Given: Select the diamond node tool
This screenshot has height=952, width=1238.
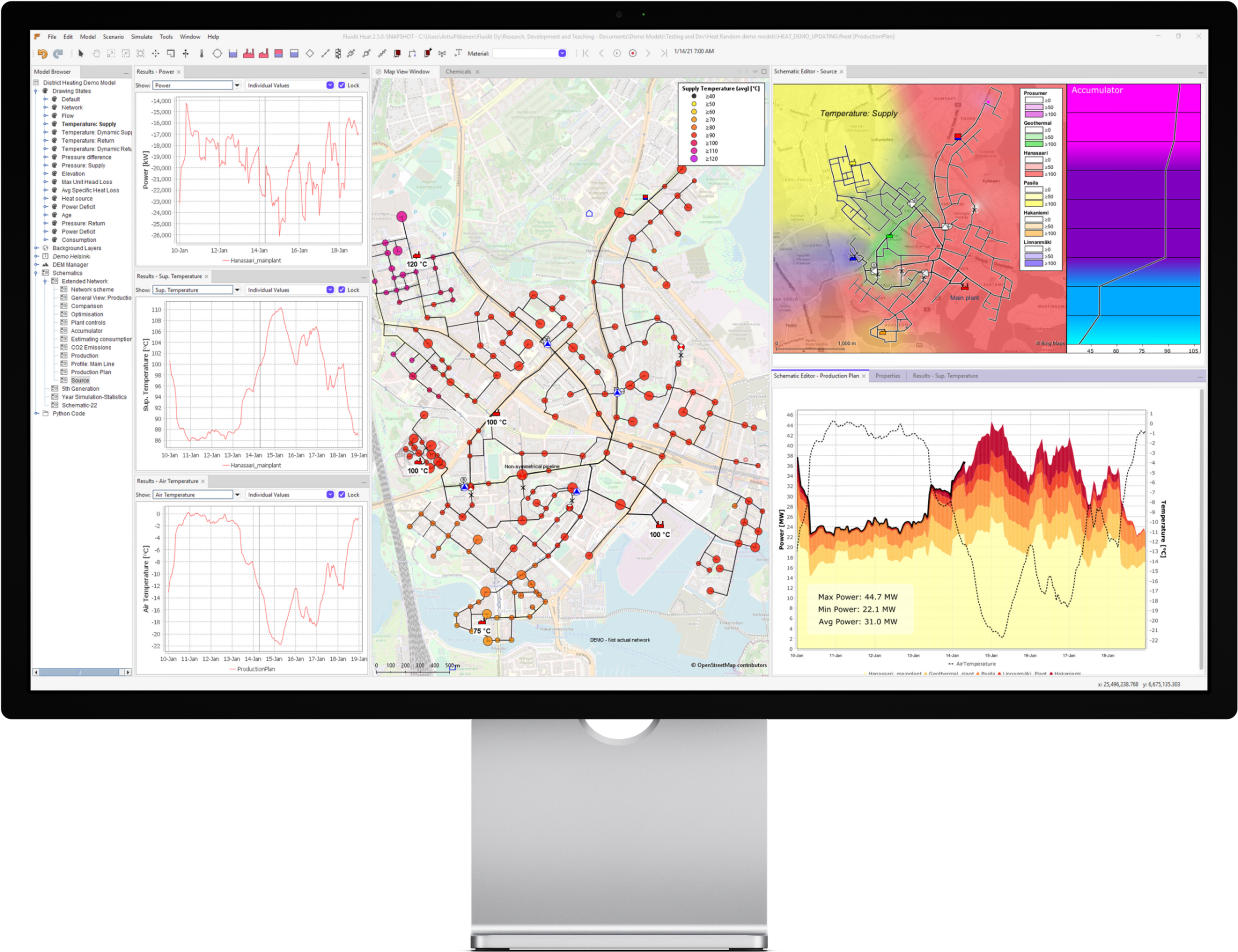Looking at the screenshot, I should click(309, 54).
